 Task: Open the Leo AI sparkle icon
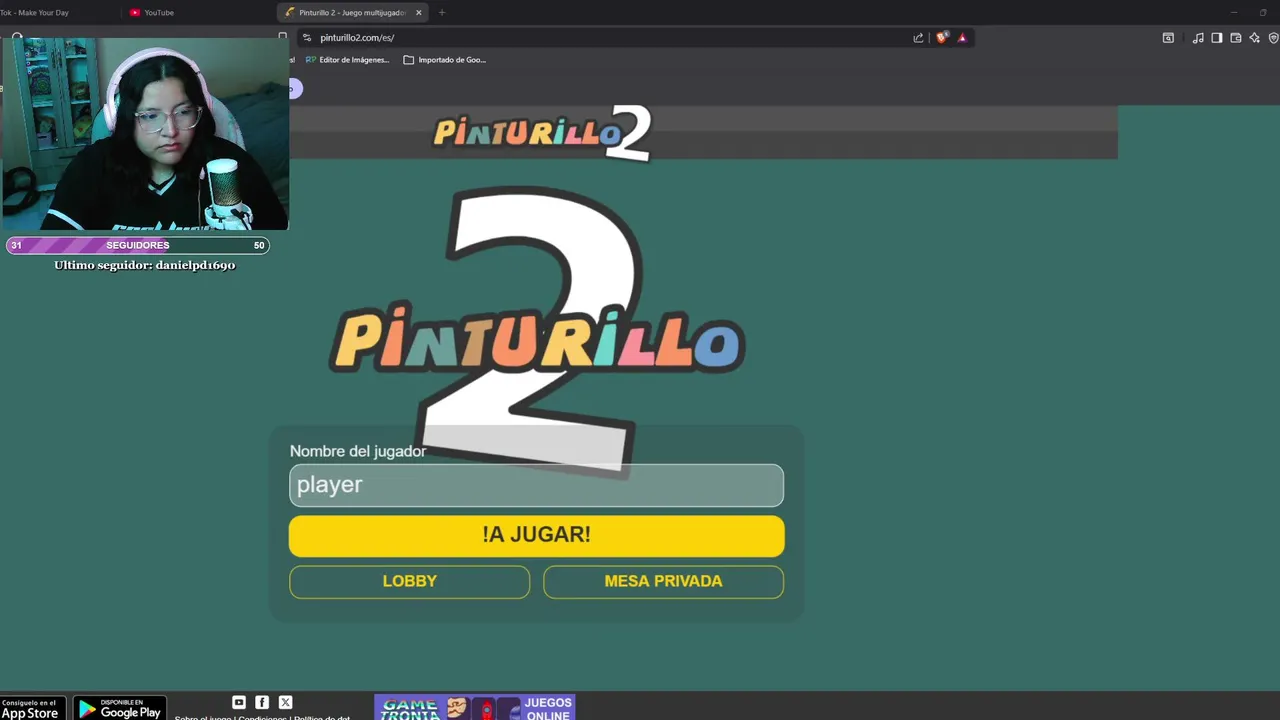pos(1255,38)
